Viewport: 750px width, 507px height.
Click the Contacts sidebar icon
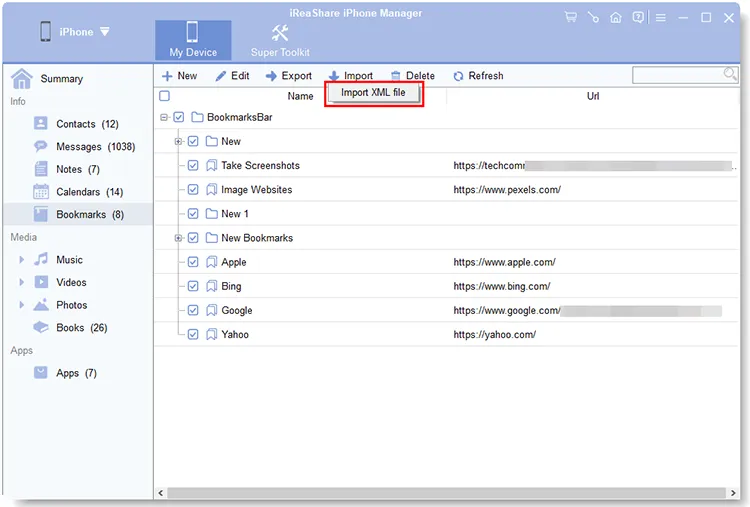41,123
